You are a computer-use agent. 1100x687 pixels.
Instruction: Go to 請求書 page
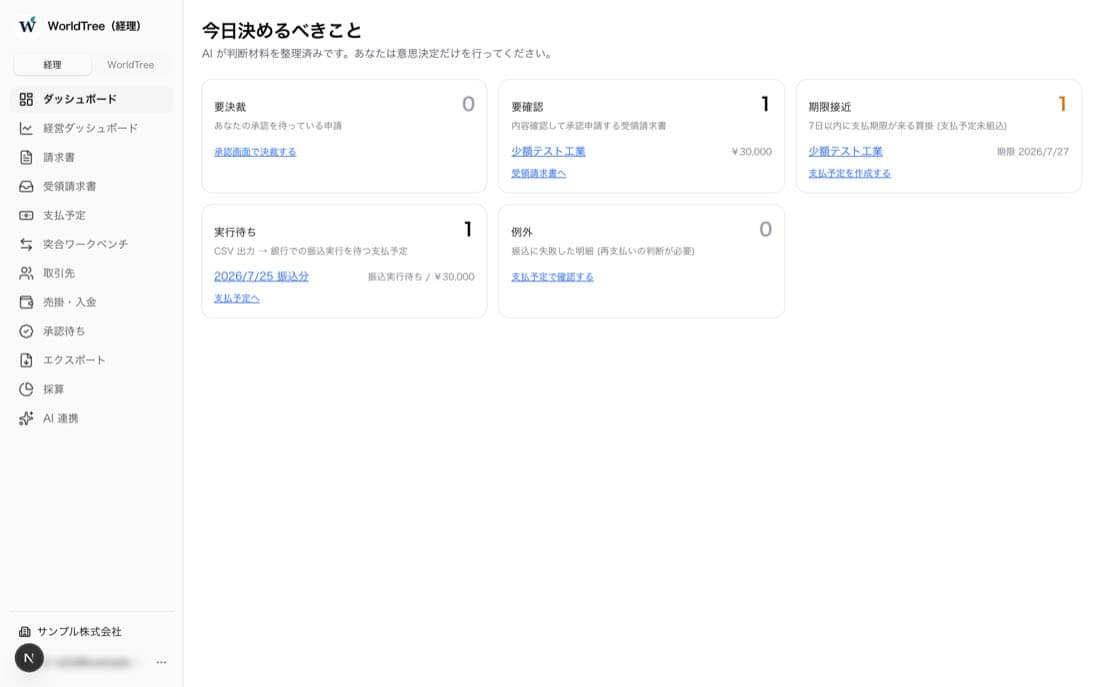pos(92,157)
